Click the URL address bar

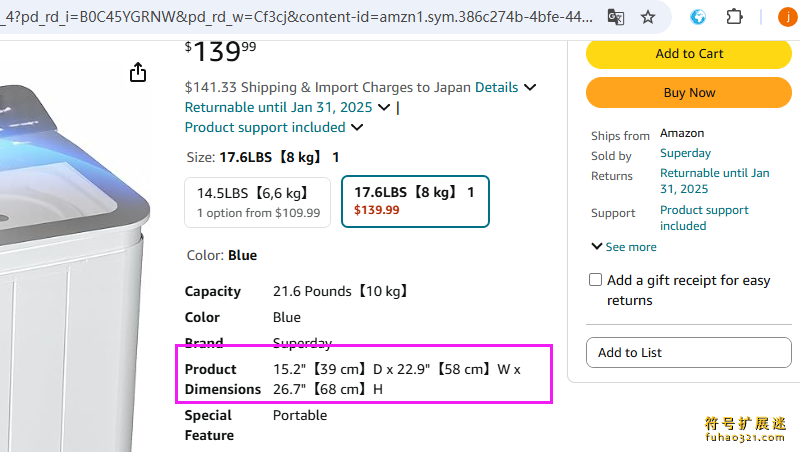[300, 17]
